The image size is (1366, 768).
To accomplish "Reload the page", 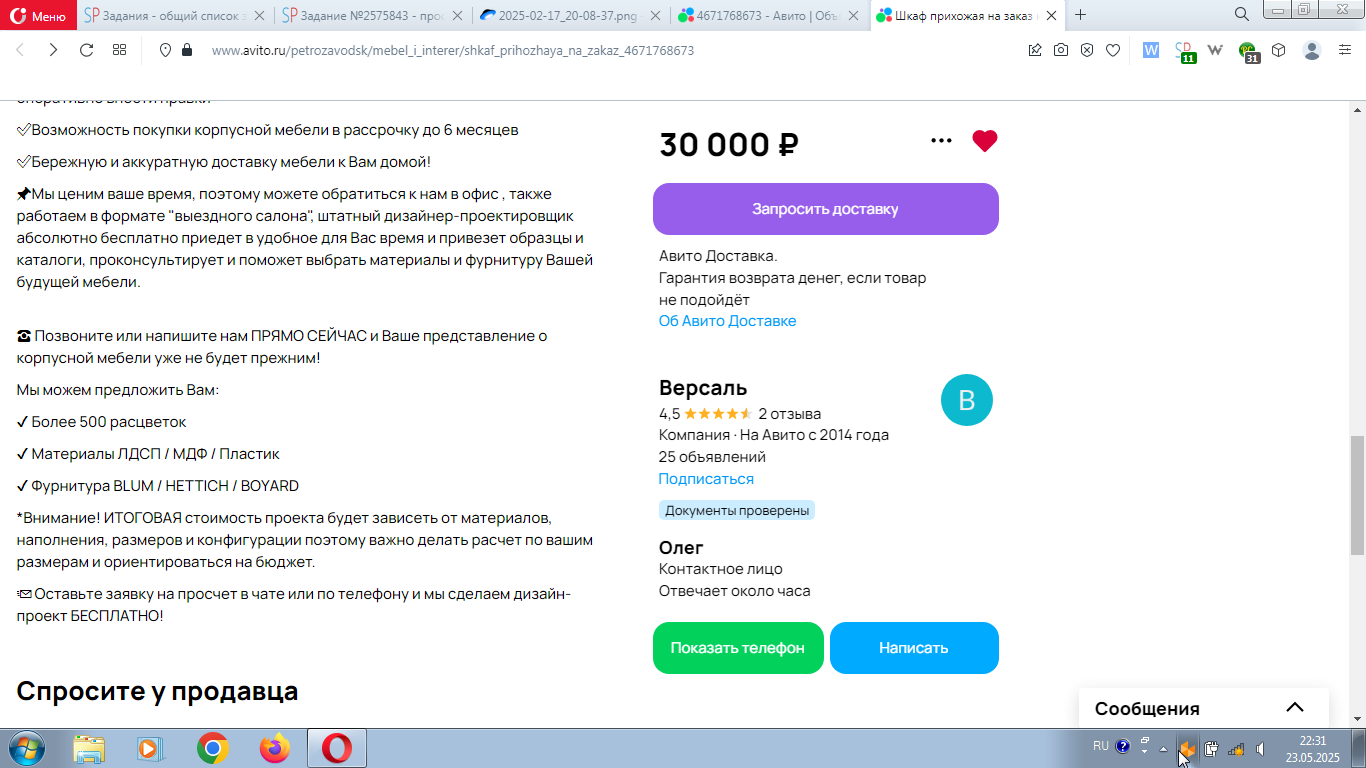I will pos(86,50).
